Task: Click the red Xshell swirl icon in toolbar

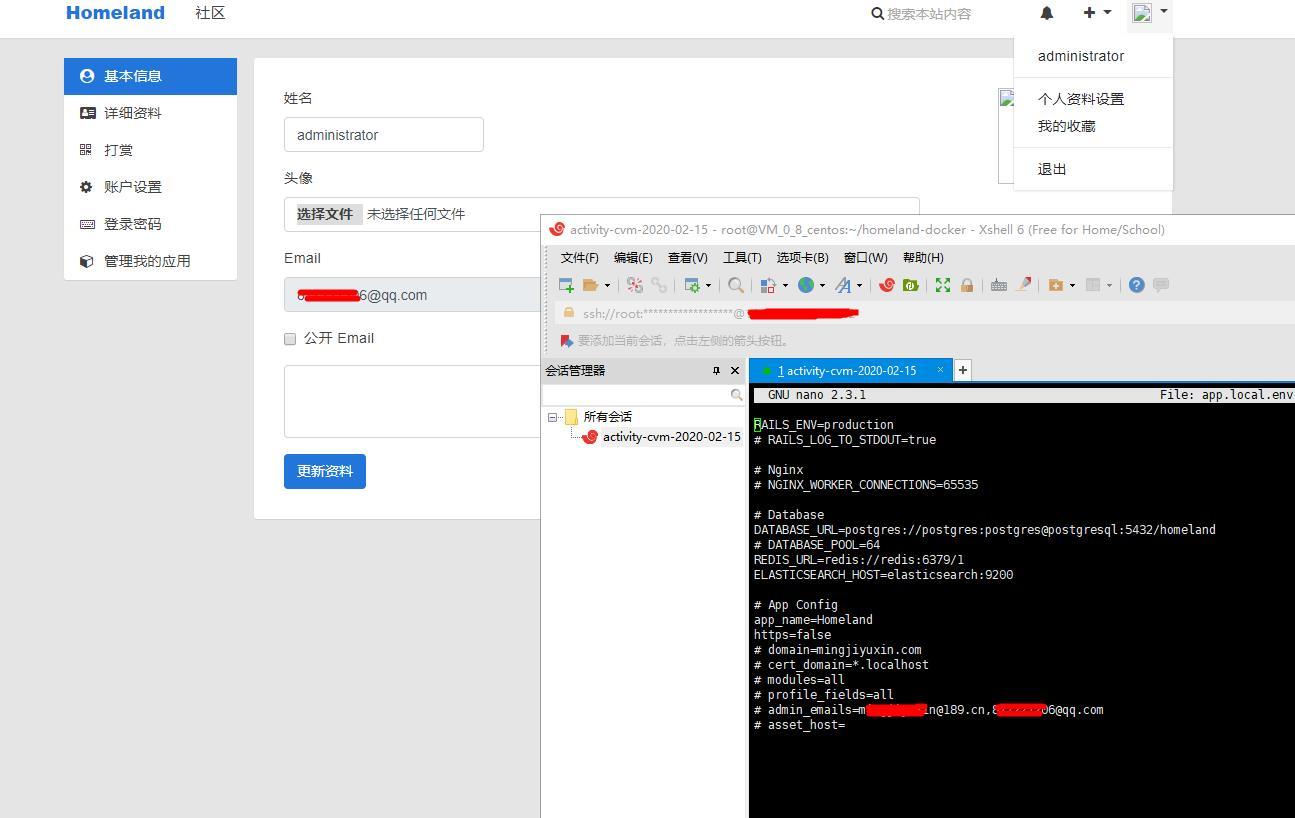Action: click(x=886, y=285)
